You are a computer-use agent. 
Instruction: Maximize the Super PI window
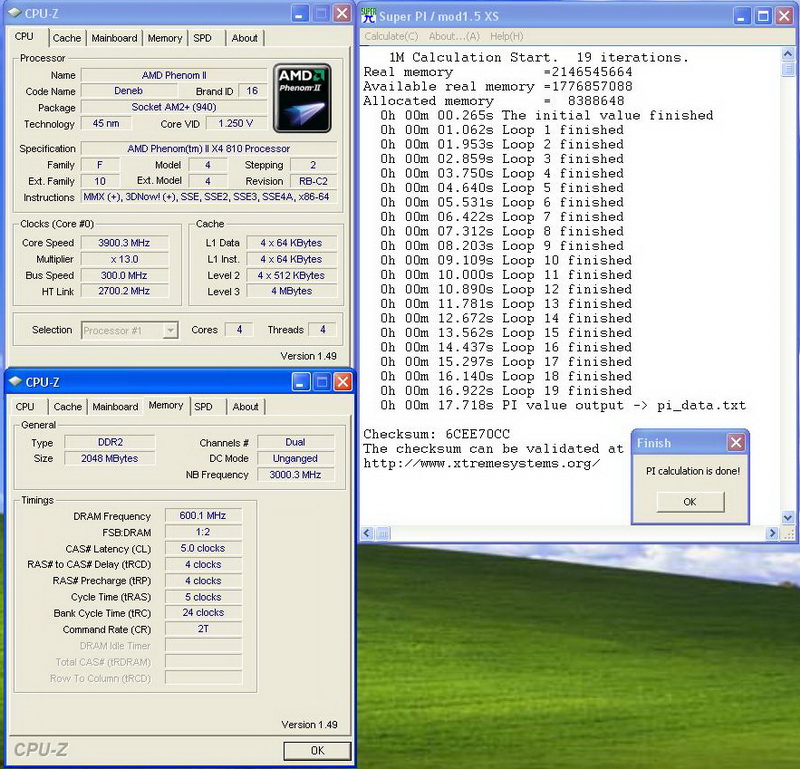[762, 16]
